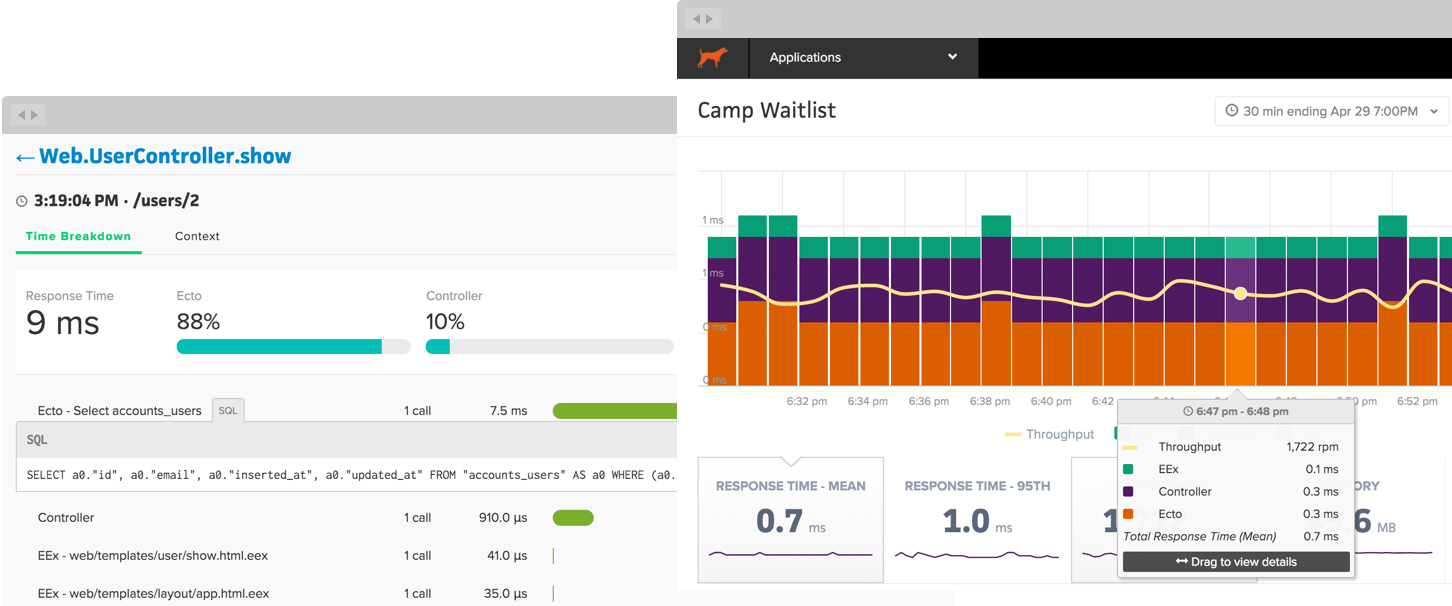Click forward arrow in Web.UserController window title bar
1452x606 pixels.
point(33,115)
